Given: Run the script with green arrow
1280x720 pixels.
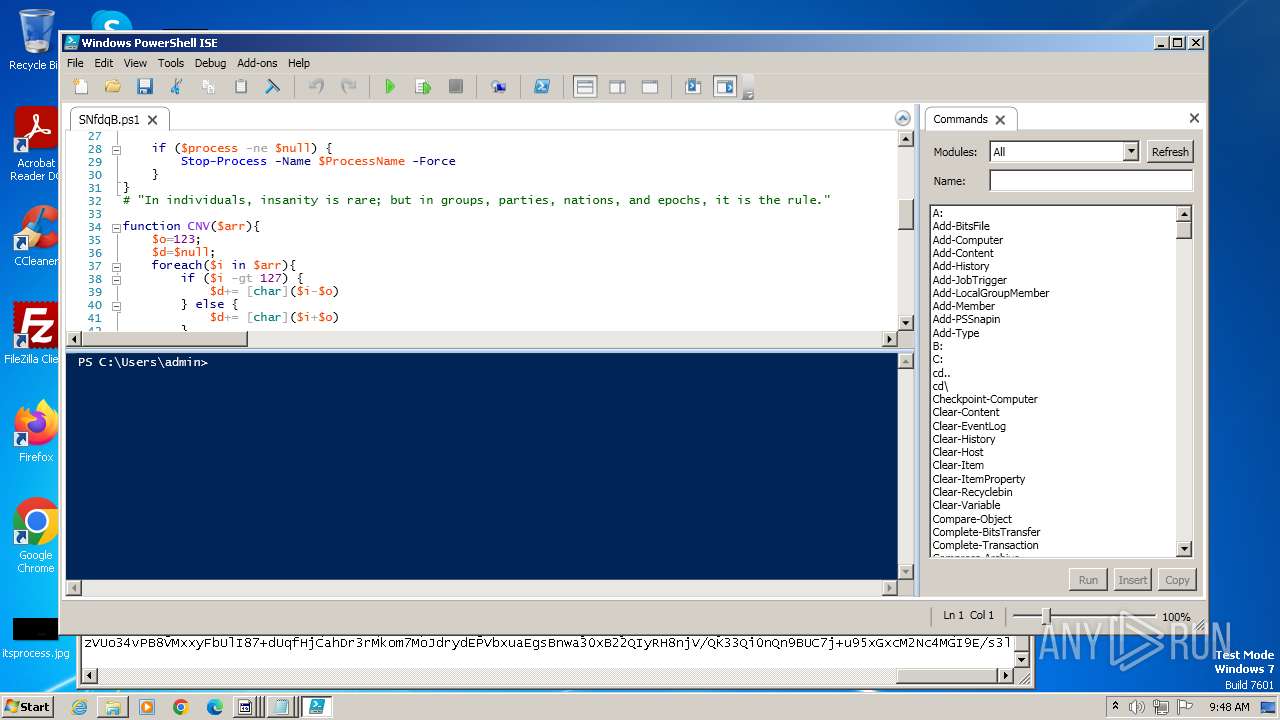Looking at the screenshot, I should (390, 87).
